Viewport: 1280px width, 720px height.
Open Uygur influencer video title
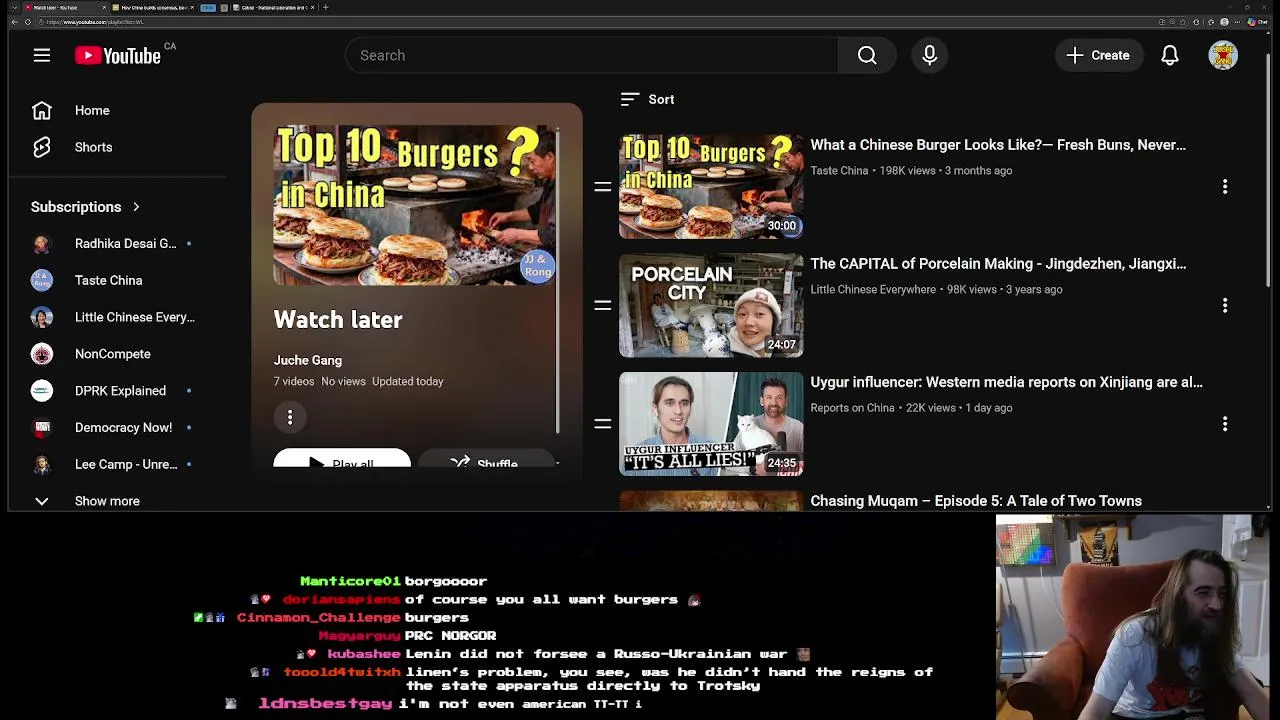click(x=1006, y=382)
